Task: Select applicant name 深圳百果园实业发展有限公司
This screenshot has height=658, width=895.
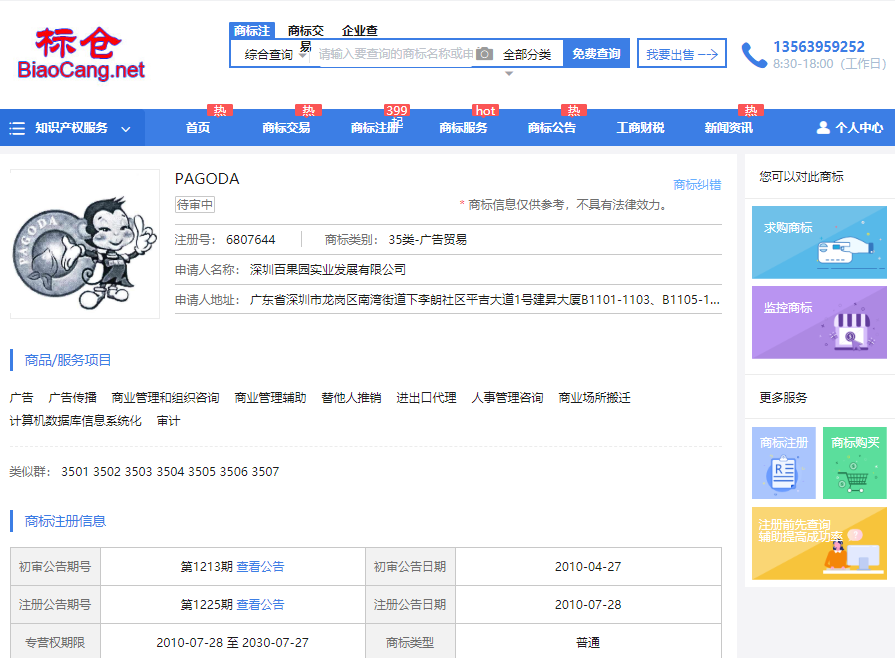Action: (x=328, y=269)
